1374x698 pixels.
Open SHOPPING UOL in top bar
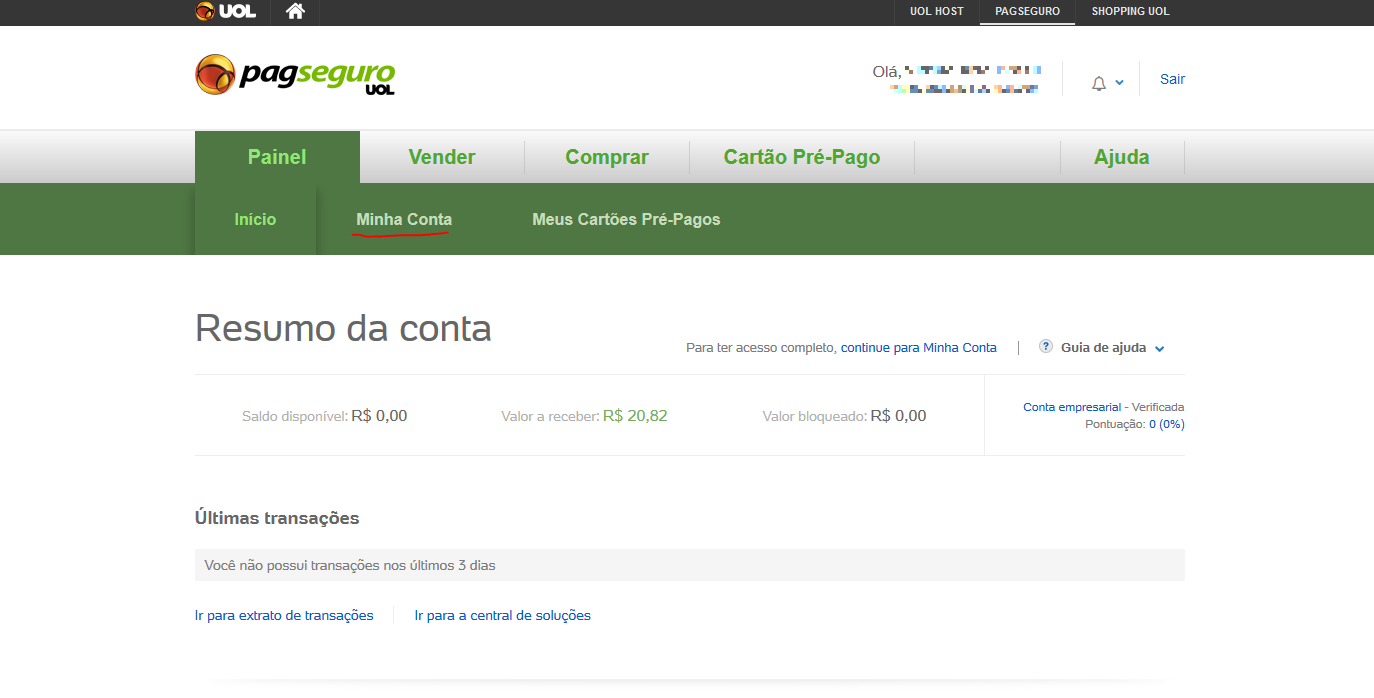coord(1130,12)
